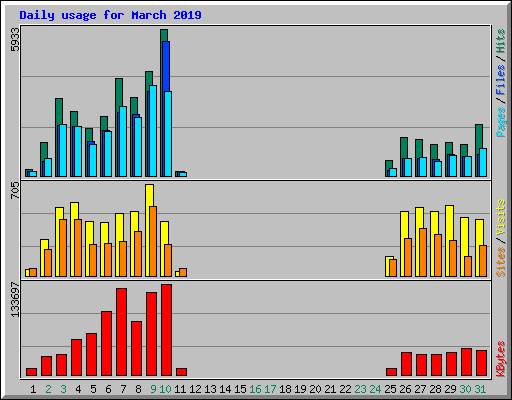Click the 5933 hits axis value
512x400 pixels.
click(x=15, y=39)
